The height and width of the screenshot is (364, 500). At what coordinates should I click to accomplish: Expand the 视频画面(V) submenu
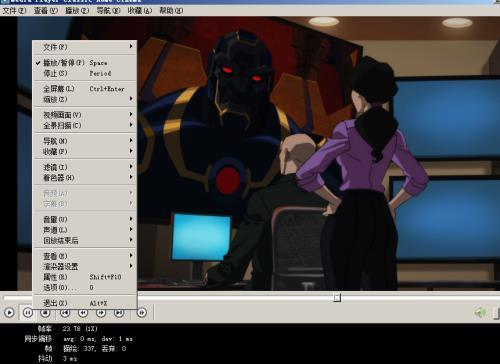point(85,115)
